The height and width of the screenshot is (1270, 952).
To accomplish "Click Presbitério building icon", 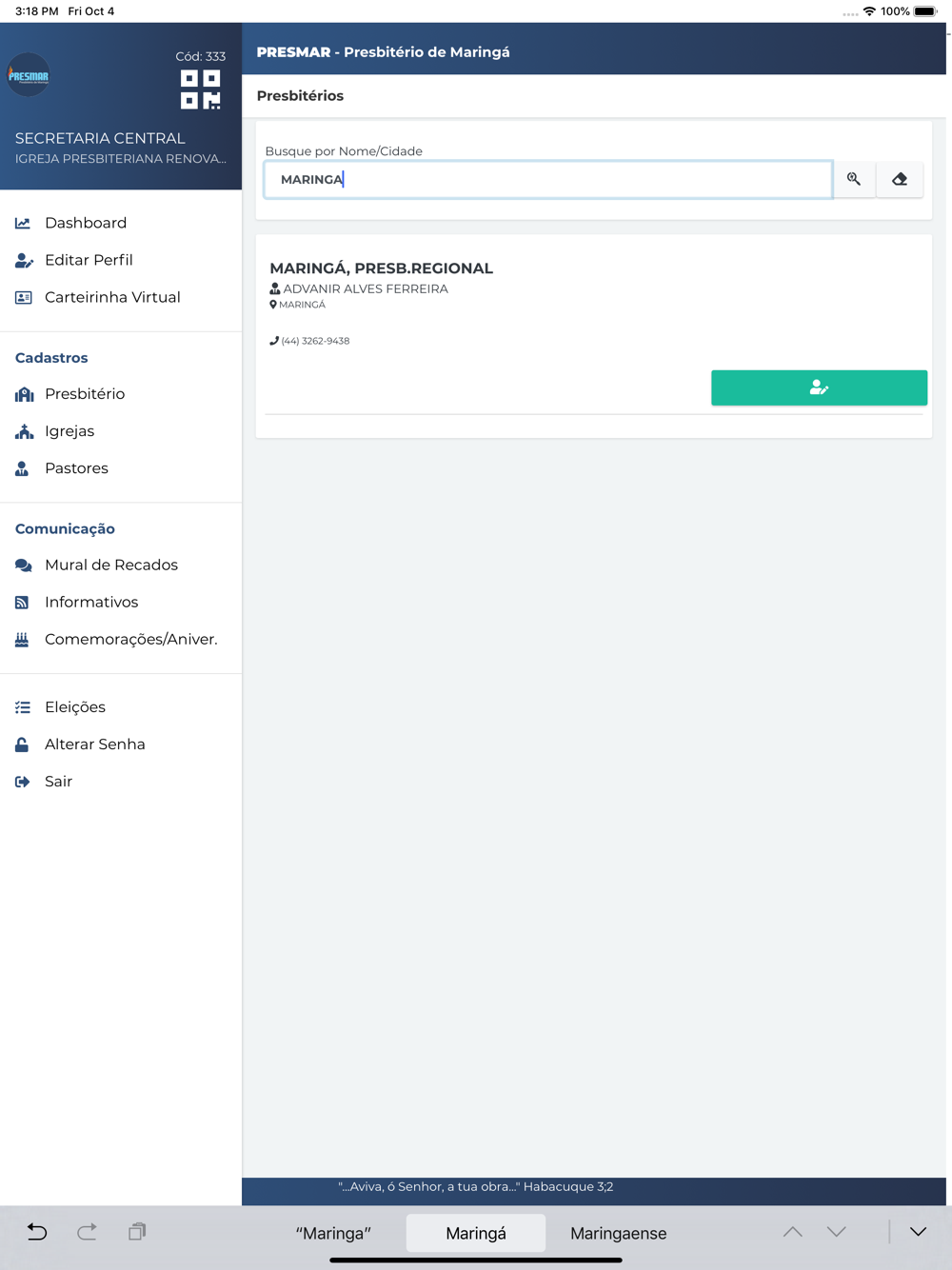I will pos(24,394).
